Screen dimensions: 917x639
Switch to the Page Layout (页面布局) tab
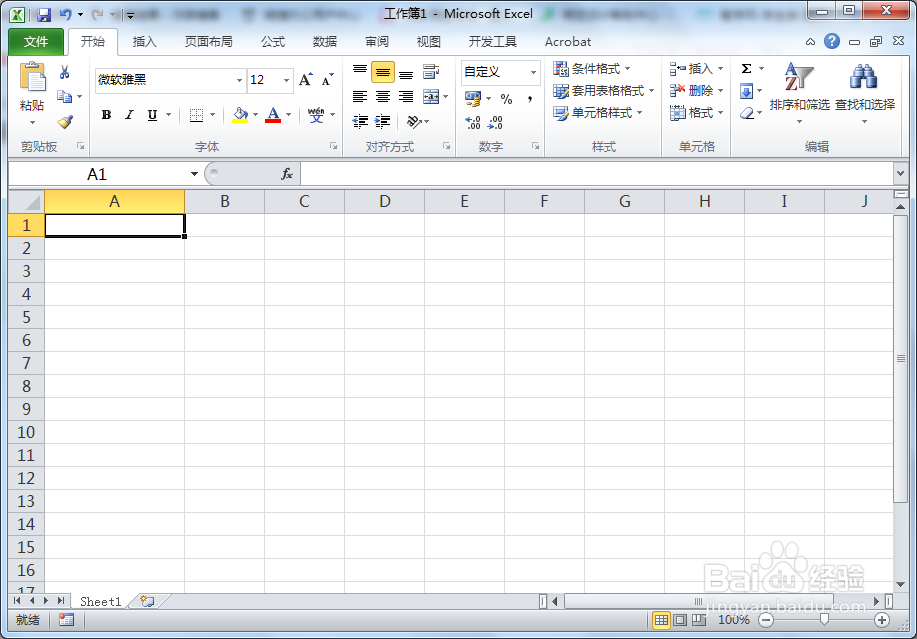click(x=208, y=42)
